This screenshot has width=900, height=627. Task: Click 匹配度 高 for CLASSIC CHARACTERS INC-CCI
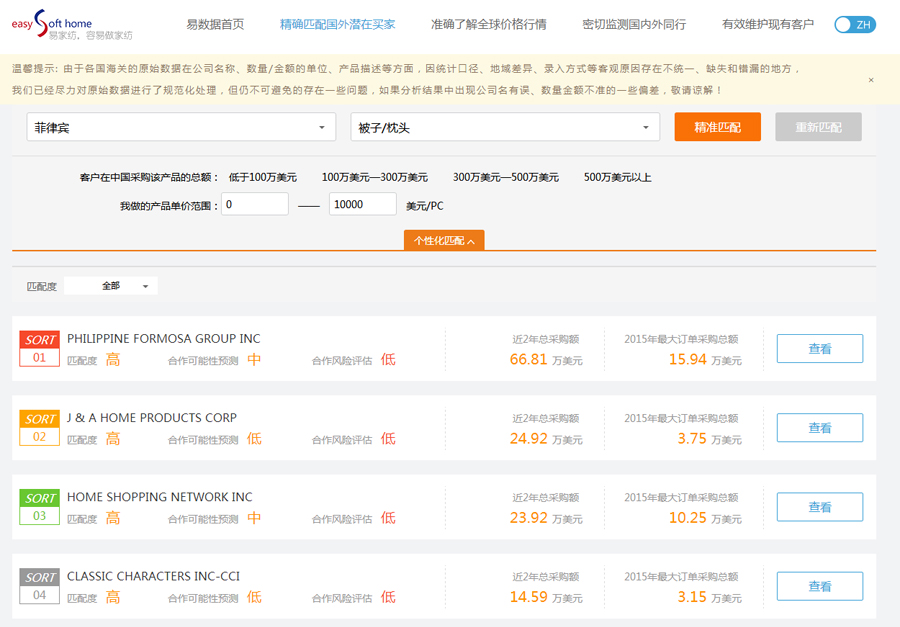pos(94,598)
